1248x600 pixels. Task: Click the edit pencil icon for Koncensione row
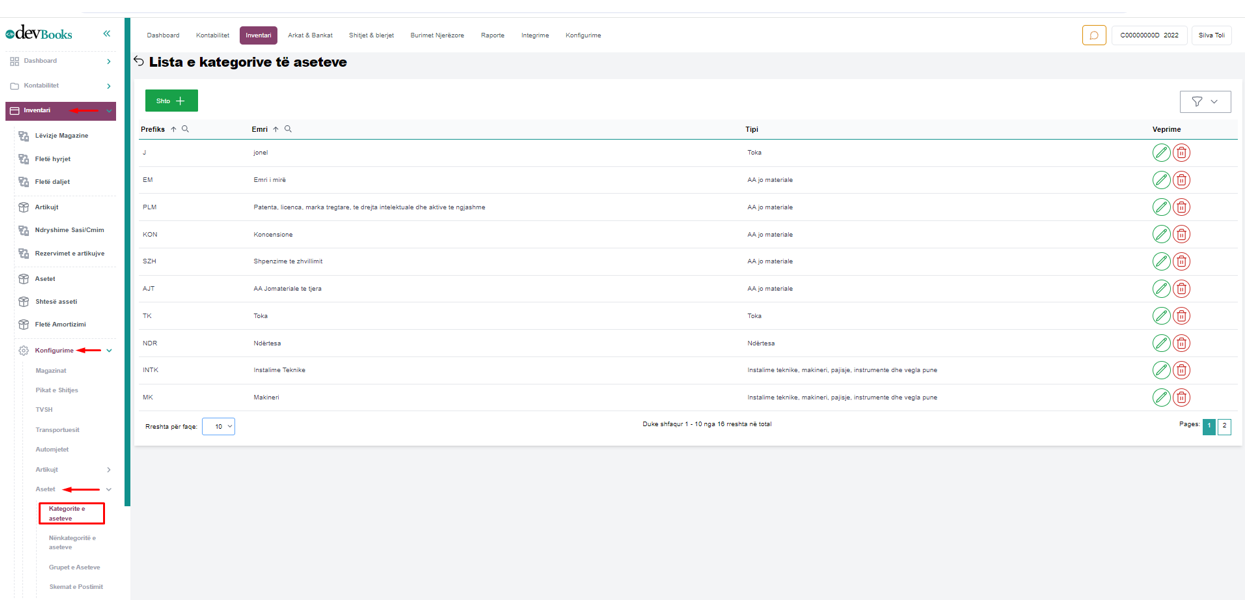[x=1160, y=234]
